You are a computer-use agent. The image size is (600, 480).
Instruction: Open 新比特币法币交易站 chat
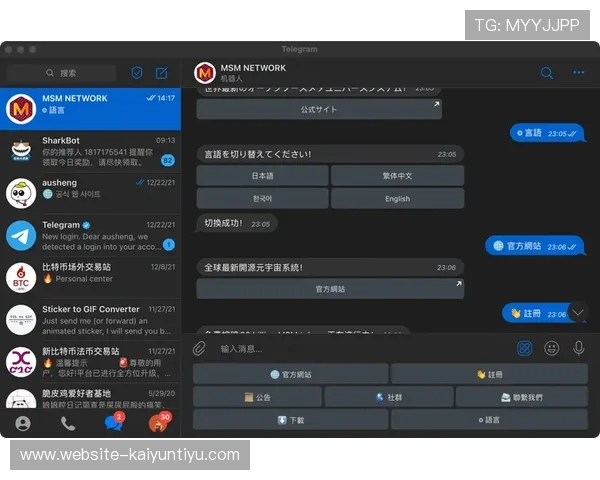90,362
